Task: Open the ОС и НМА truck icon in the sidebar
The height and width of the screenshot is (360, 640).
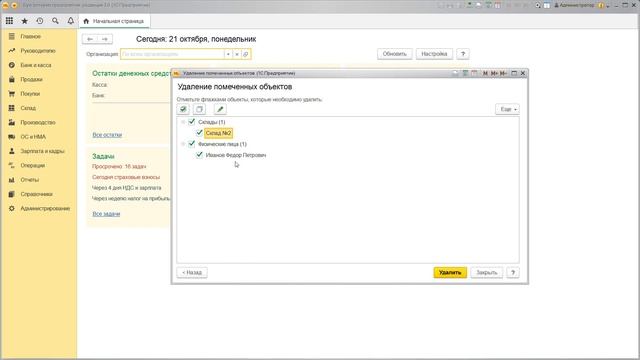Action: (11, 137)
